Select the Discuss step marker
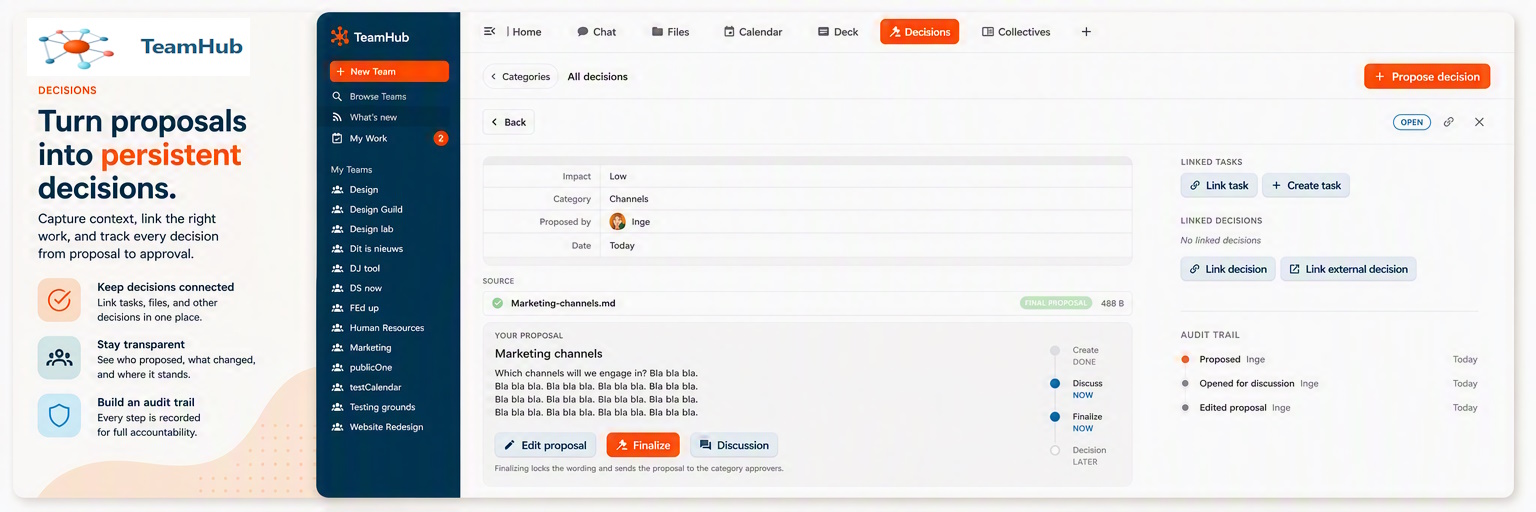 click(1055, 384)
